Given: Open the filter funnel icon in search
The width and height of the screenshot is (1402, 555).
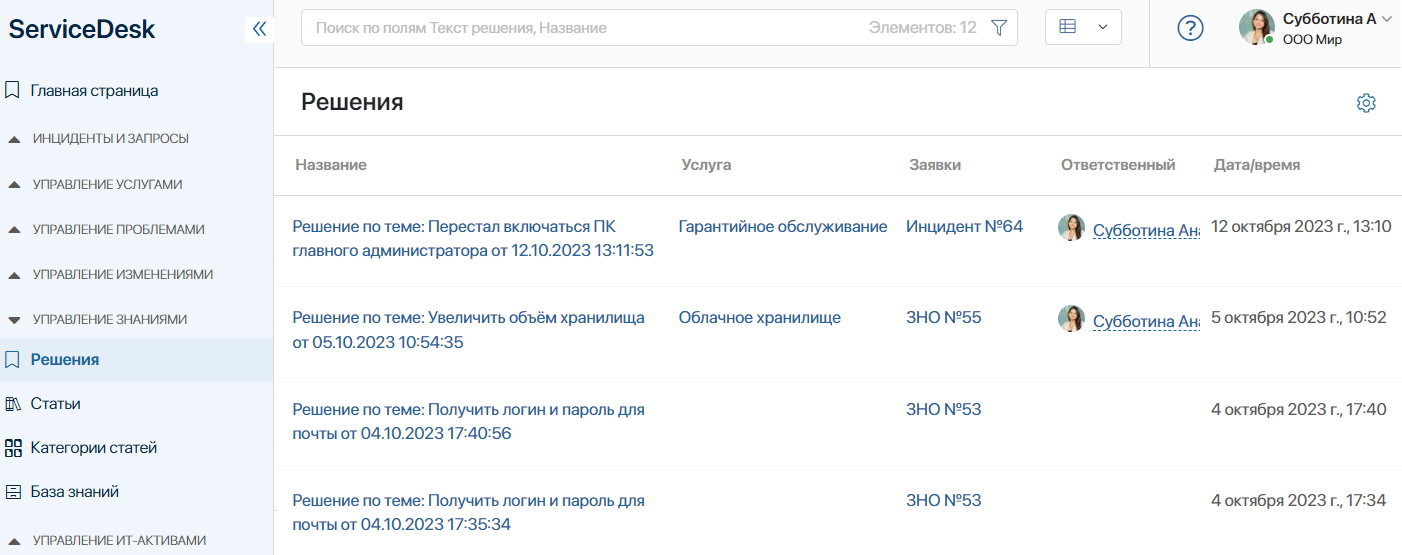Looking at the screenshot, I should (x=998, y=28).
